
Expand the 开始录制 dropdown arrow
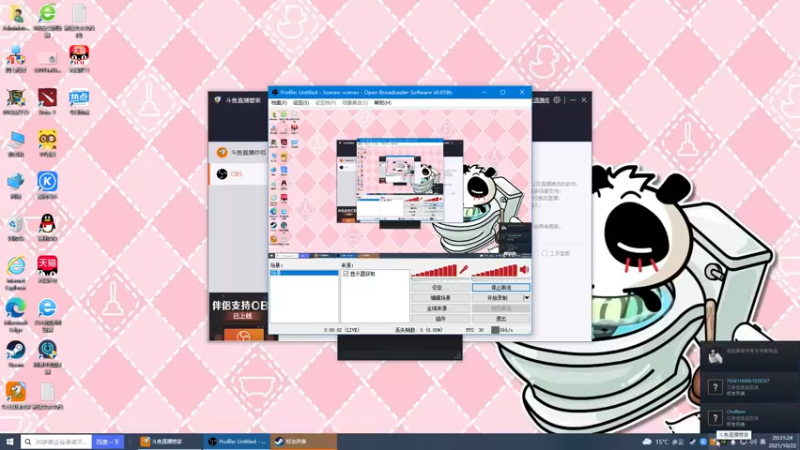pyautogui.click(x=527, y=297)
